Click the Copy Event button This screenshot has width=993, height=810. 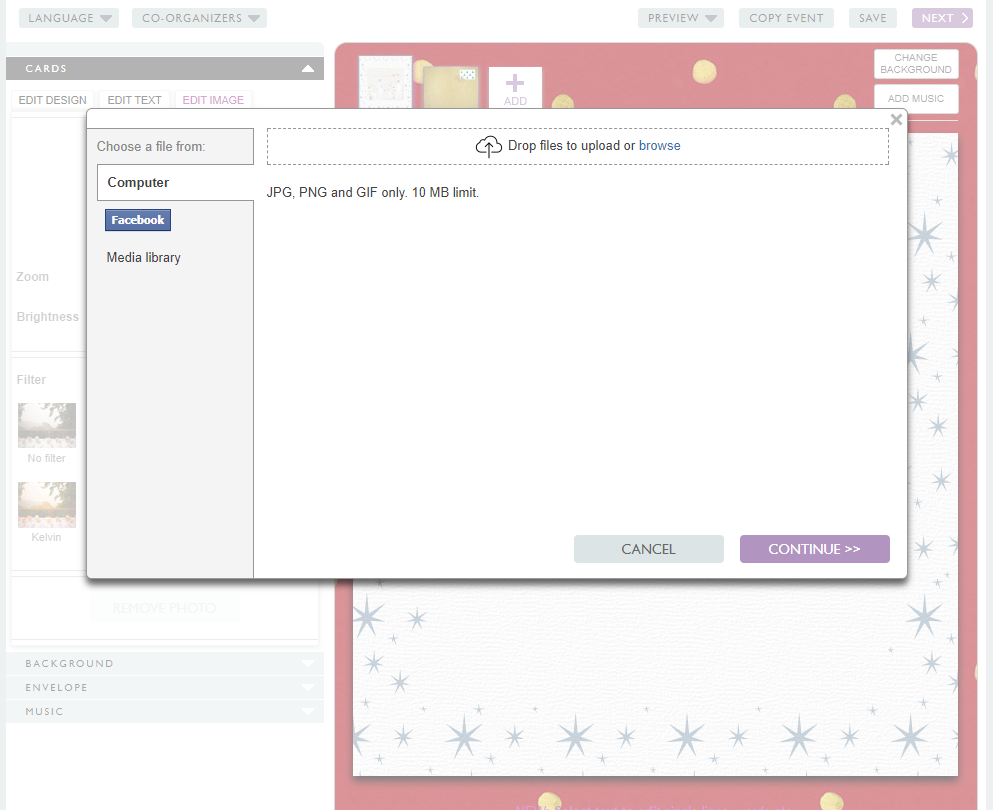[786, 18]
